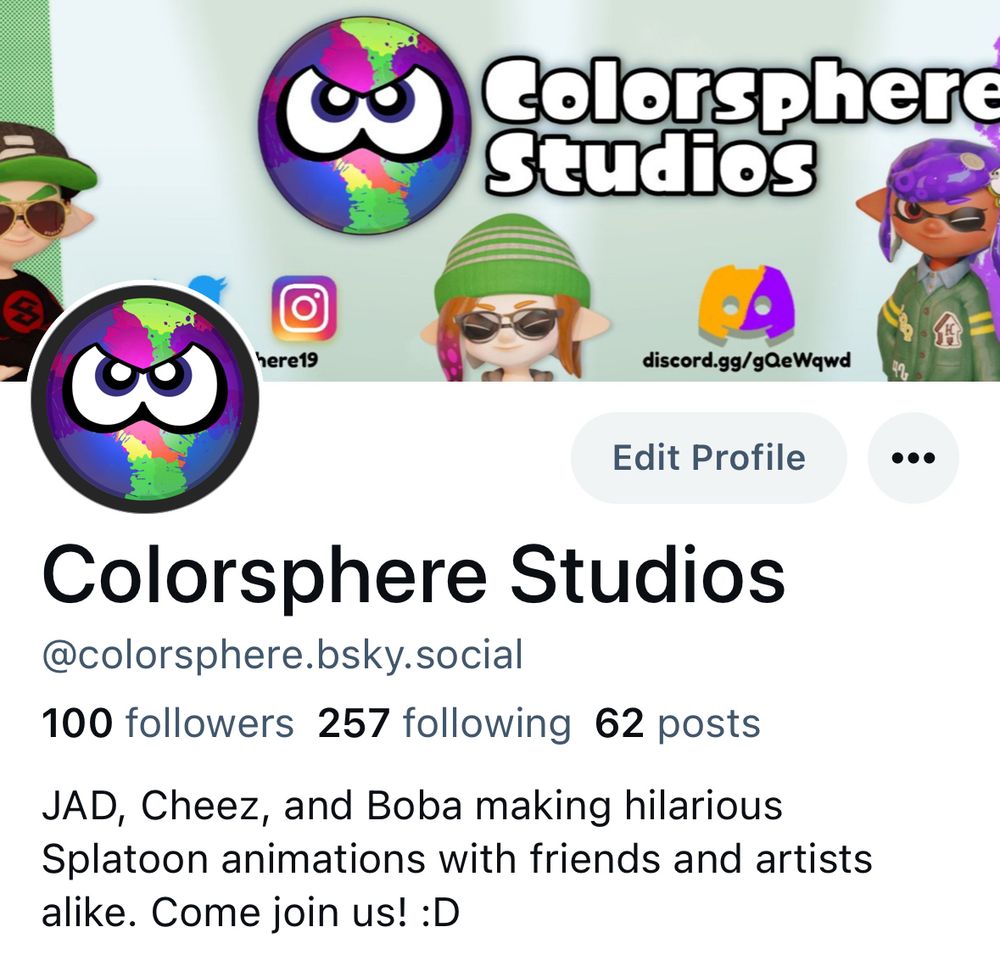The image size is (1000, 977).
Task: Click the profile bio description text
Action: [457, 858]
